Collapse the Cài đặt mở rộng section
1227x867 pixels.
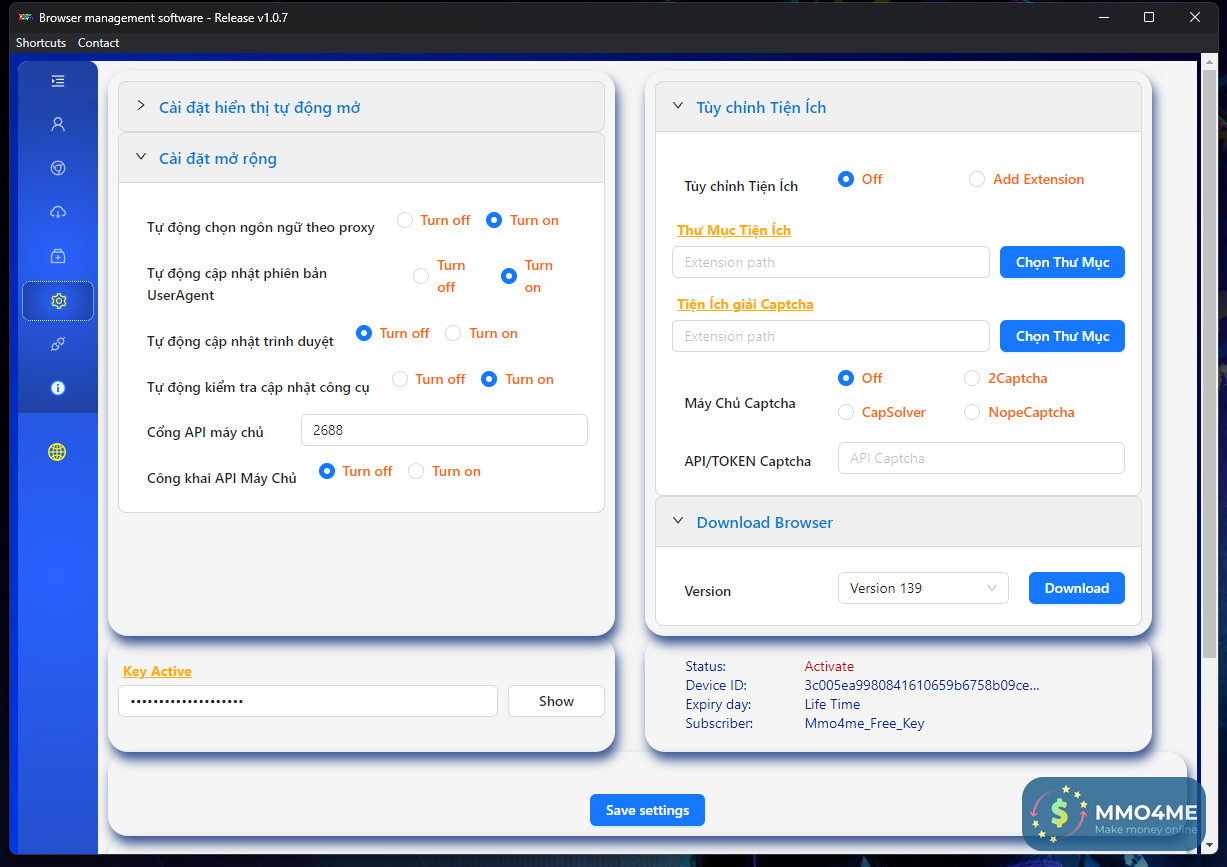[x=361, y=158]
